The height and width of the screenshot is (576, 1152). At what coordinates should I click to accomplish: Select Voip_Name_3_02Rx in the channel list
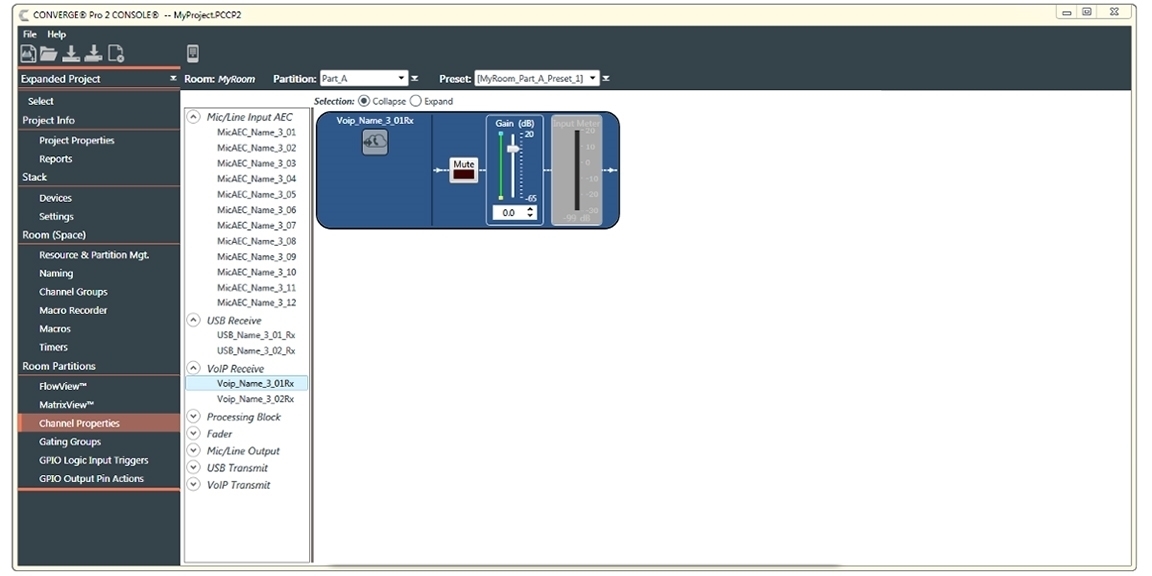255,399
